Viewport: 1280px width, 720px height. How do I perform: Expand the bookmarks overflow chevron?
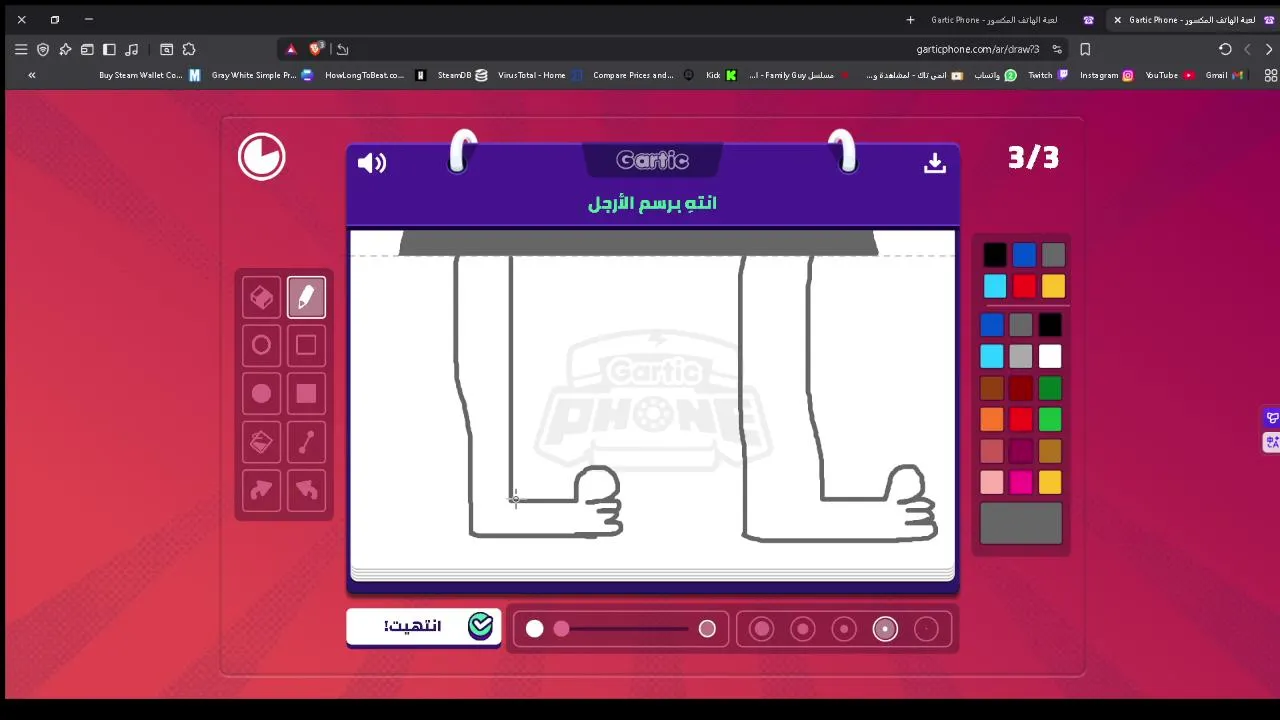[x=32, y=75]
